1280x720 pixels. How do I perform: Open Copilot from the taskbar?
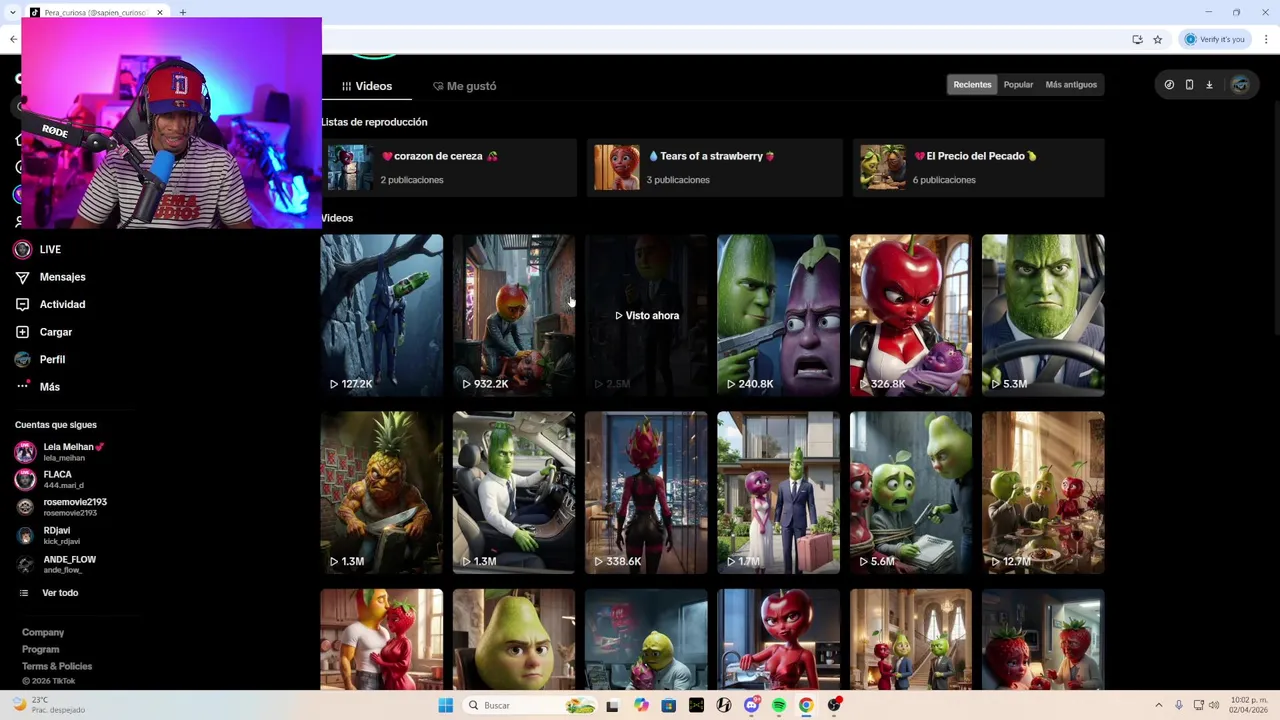[640, 705]
